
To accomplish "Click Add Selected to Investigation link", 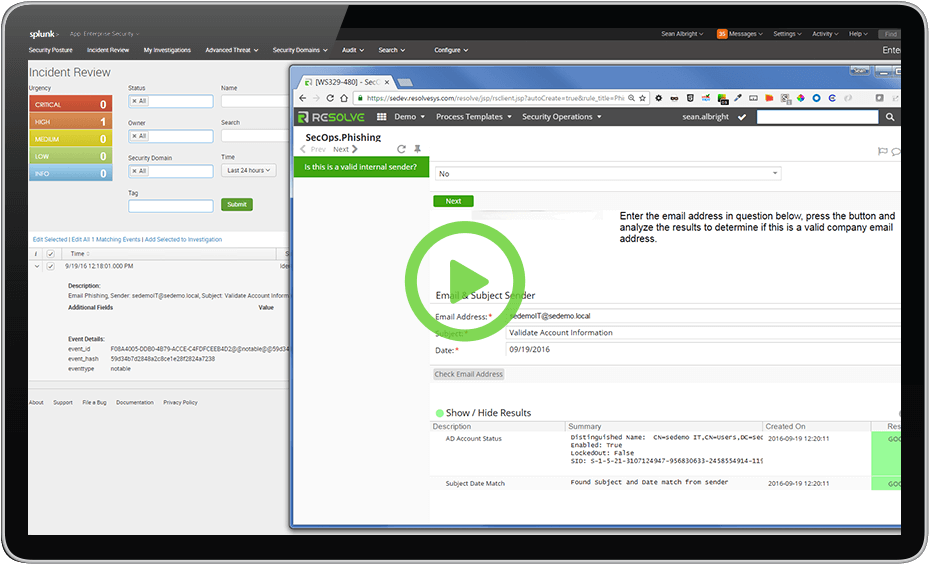I will coord(184,239).
